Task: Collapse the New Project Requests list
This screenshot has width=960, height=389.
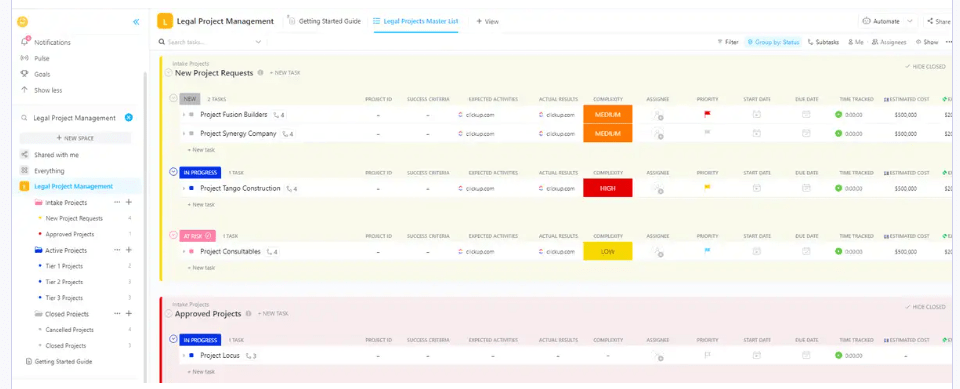Action: (168, 72)
